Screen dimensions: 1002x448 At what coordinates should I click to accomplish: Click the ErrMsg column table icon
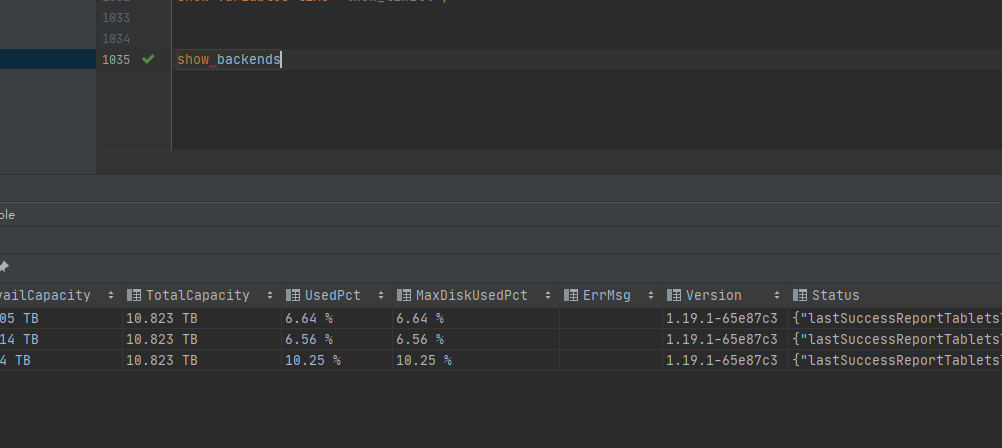click(x=571, y=296)
